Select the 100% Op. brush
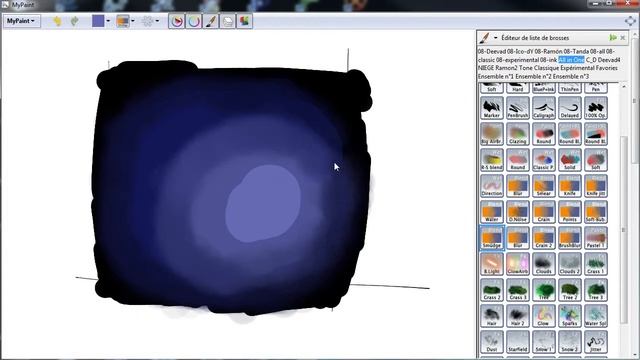The width and height of the screenshot is (640, 360). click(596, 108)
